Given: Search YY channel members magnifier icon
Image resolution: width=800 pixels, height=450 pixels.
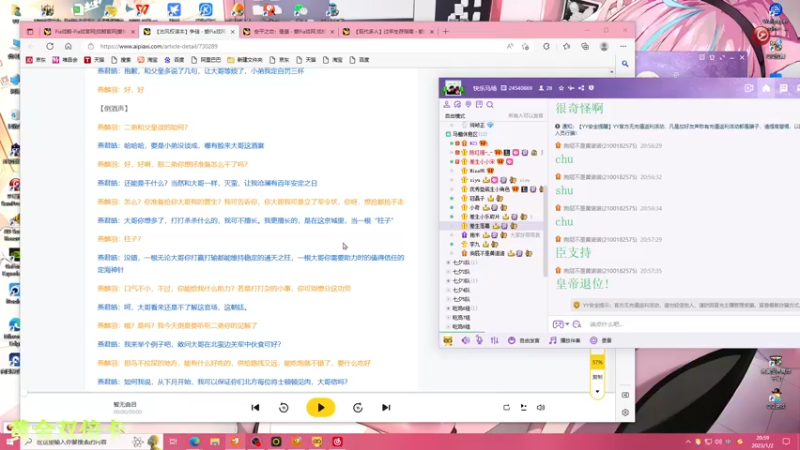Looking at the screenshot, I should click(490, 105).
